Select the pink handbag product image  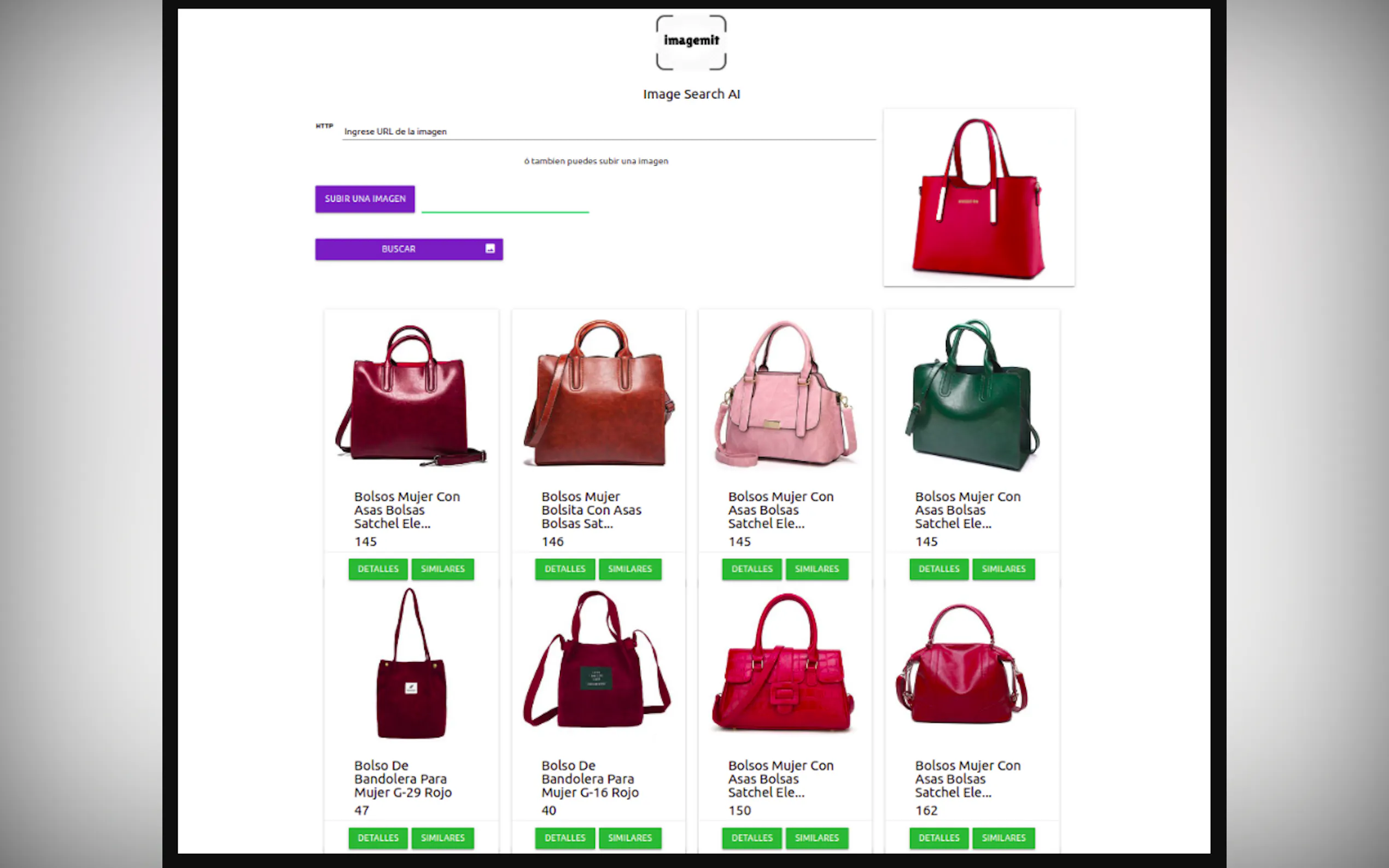tap(785, 393)
